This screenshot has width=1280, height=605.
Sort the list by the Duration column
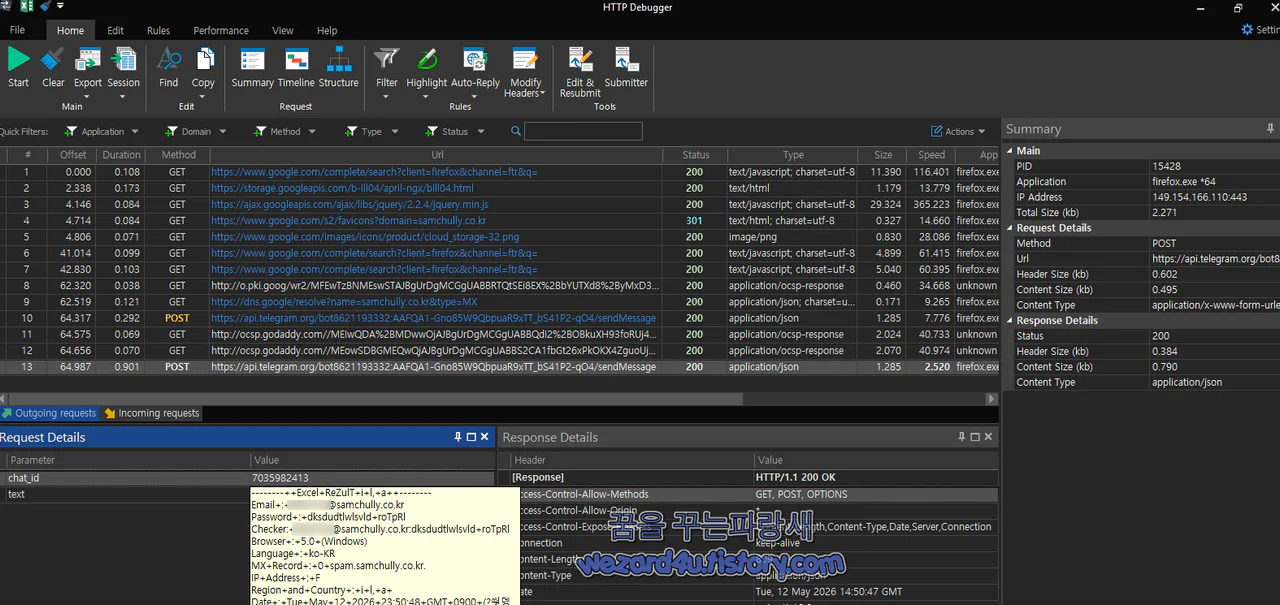coord(121,155)
